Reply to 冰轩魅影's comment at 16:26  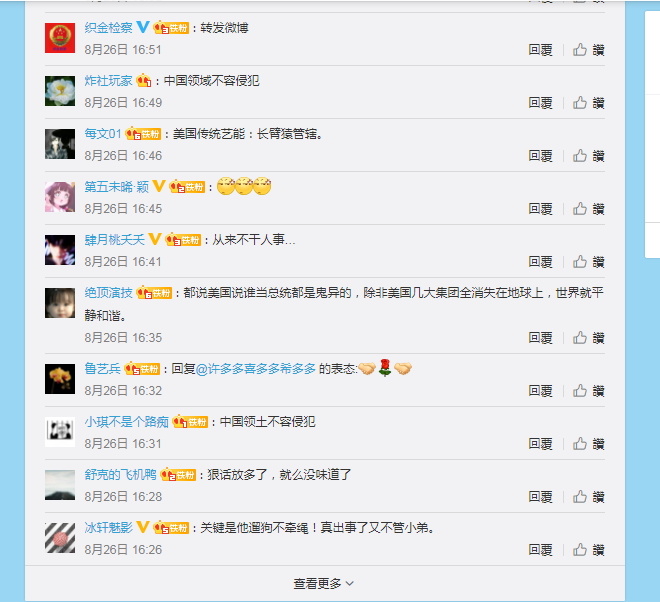click(540, 550)
